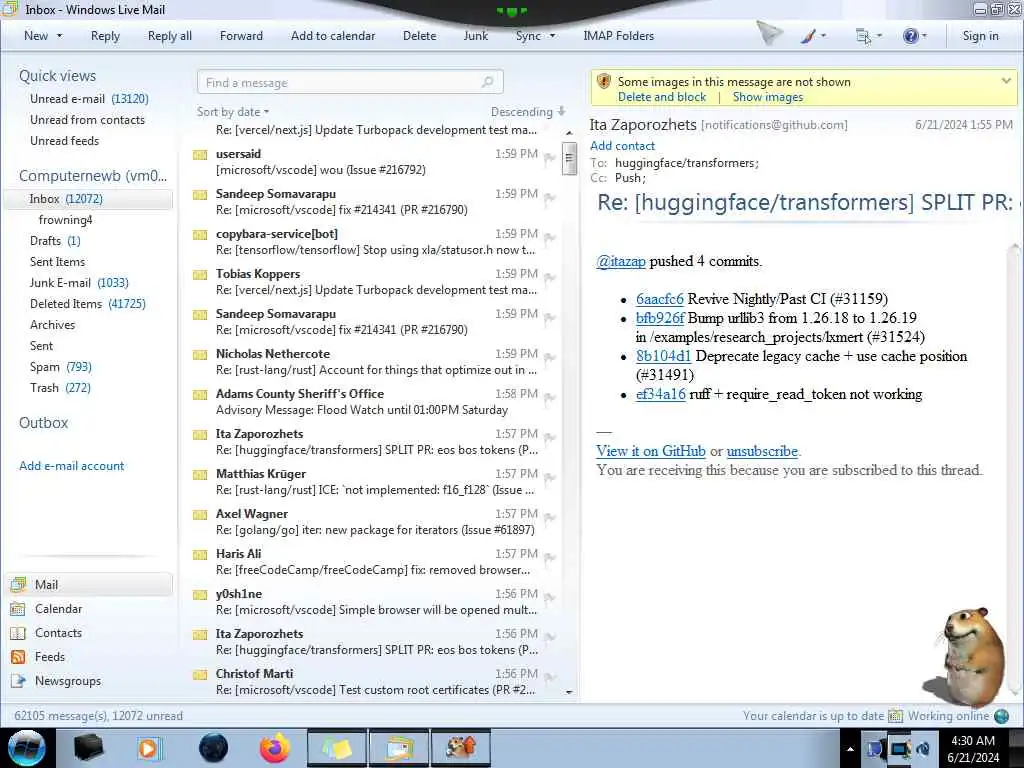Viewport: 1024px width, 768px height.
Task: Click the envelope icon beside Adams County Sheriff's Office
Action: click(x=200, y=395)
